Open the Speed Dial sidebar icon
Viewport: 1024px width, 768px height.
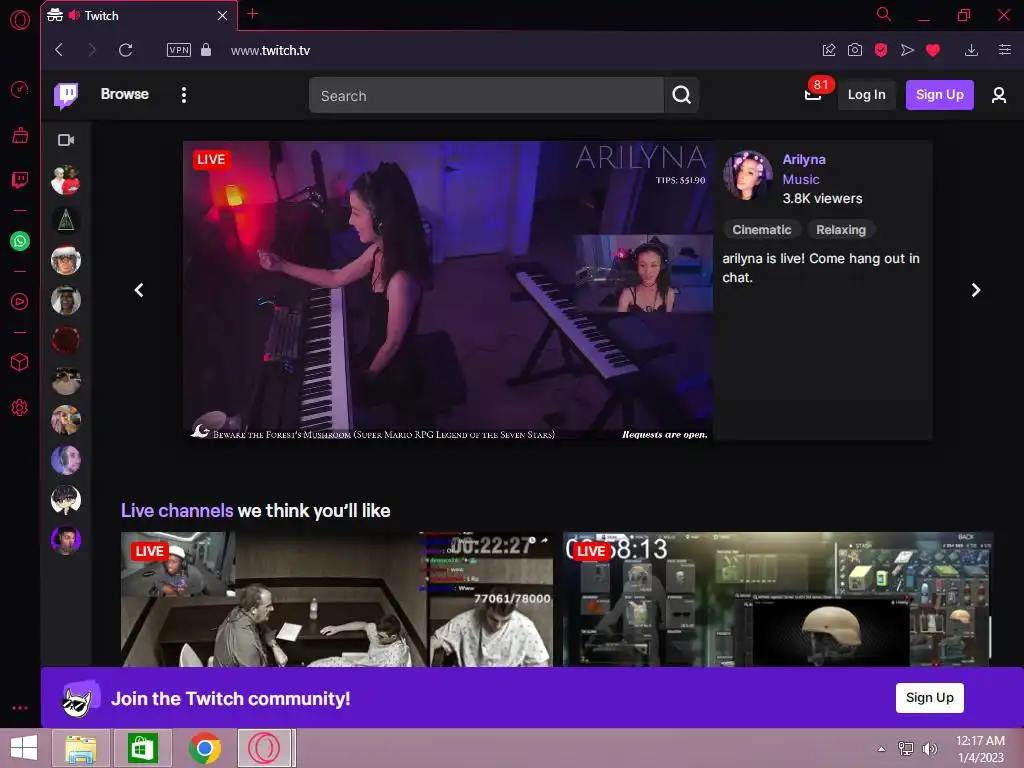point(20,89)
